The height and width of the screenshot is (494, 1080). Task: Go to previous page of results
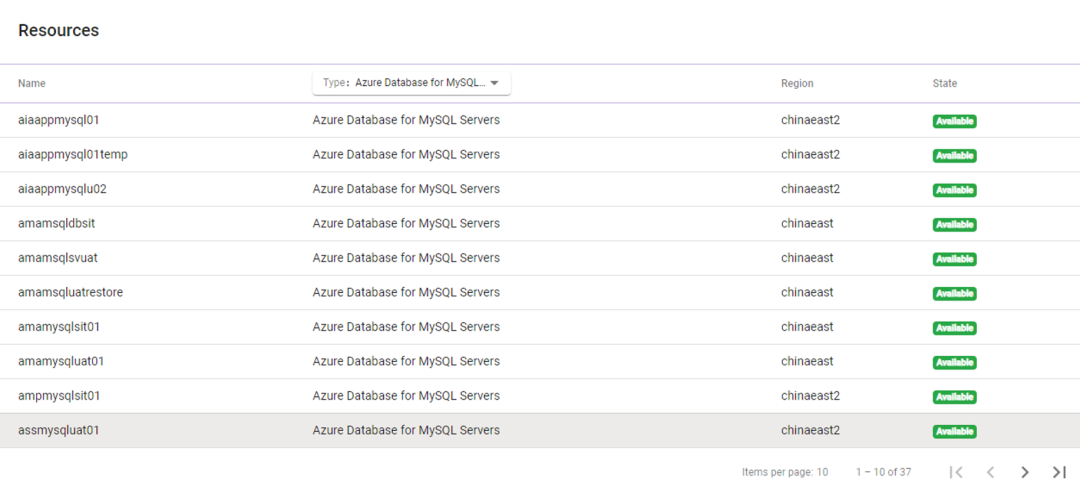990,472
